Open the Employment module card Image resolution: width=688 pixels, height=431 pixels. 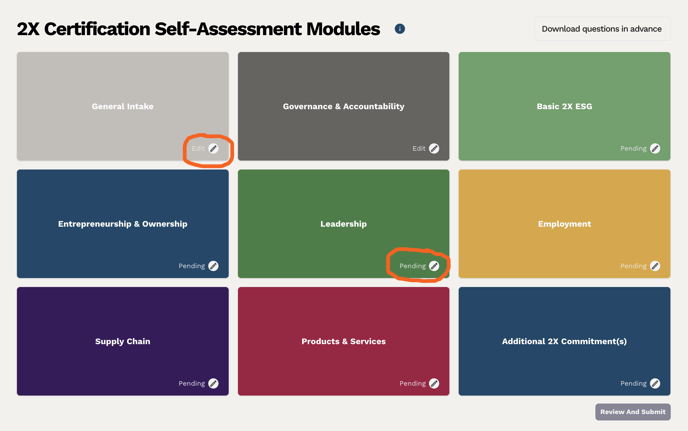click(x=564, y=224)
